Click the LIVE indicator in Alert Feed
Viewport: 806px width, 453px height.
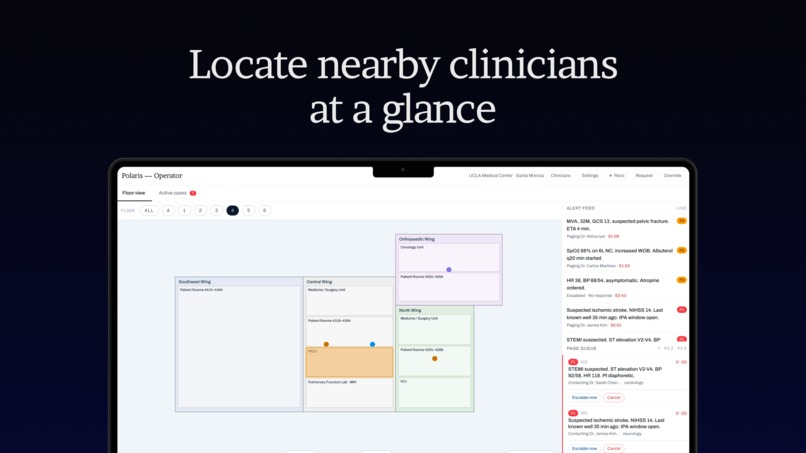682,208
